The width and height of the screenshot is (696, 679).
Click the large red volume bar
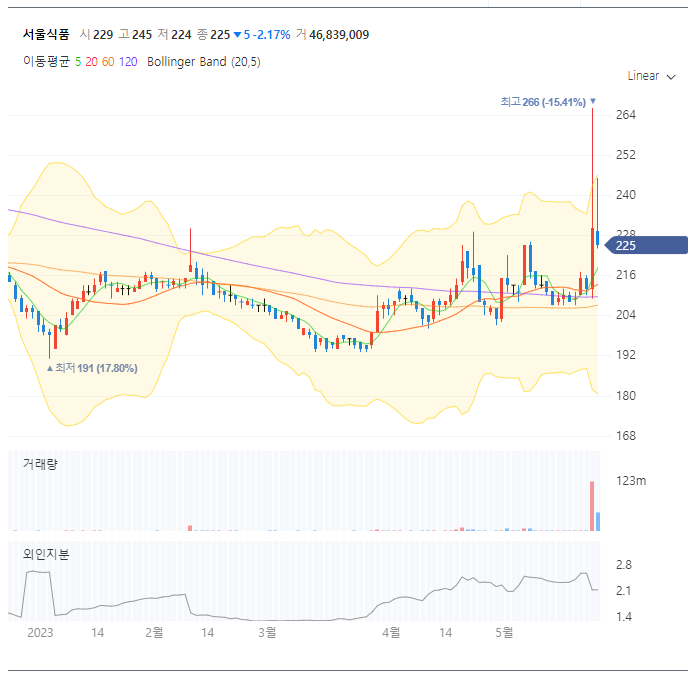592,506
